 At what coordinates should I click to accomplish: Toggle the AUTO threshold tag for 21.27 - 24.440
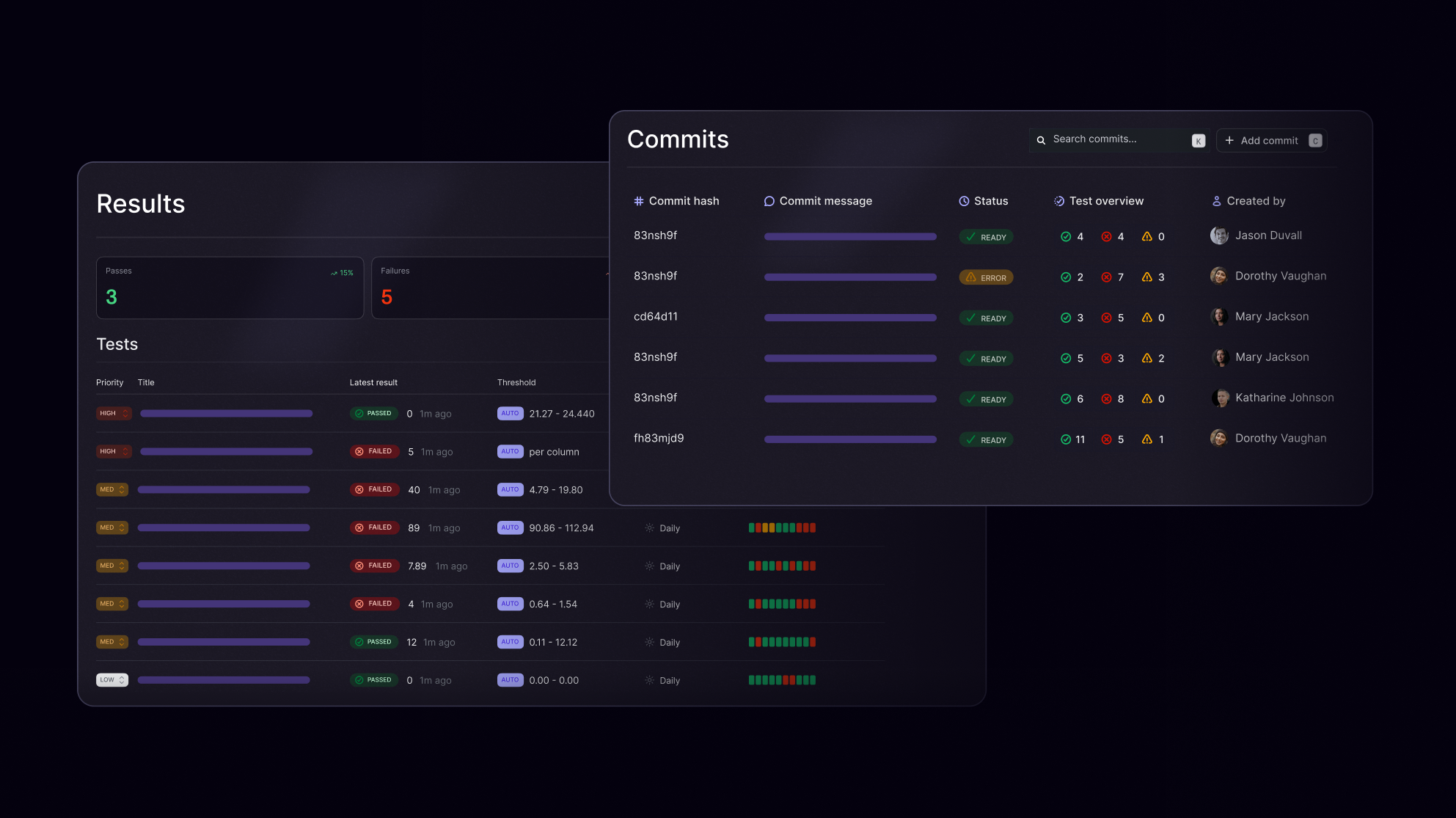tap(510, 413)
